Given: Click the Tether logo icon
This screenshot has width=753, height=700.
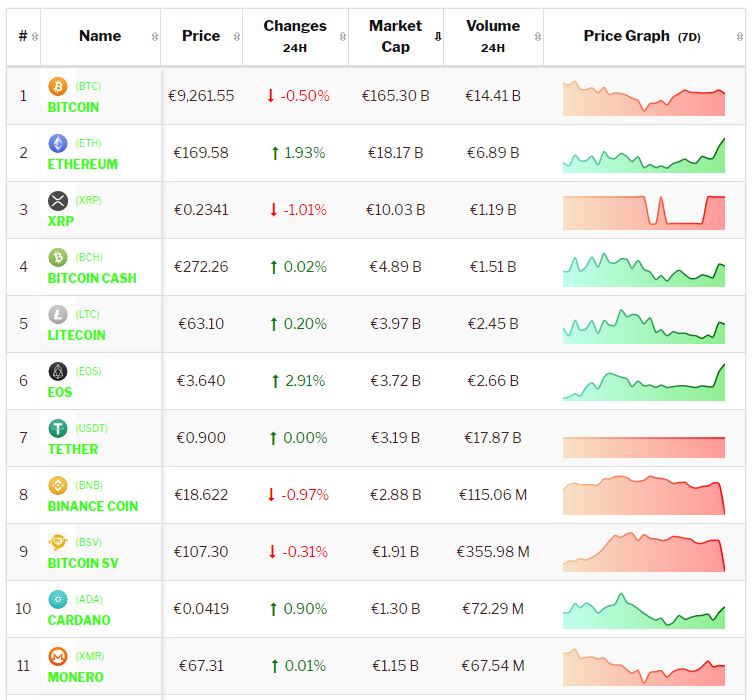Looking at the screenshot, I should (58, 429).
